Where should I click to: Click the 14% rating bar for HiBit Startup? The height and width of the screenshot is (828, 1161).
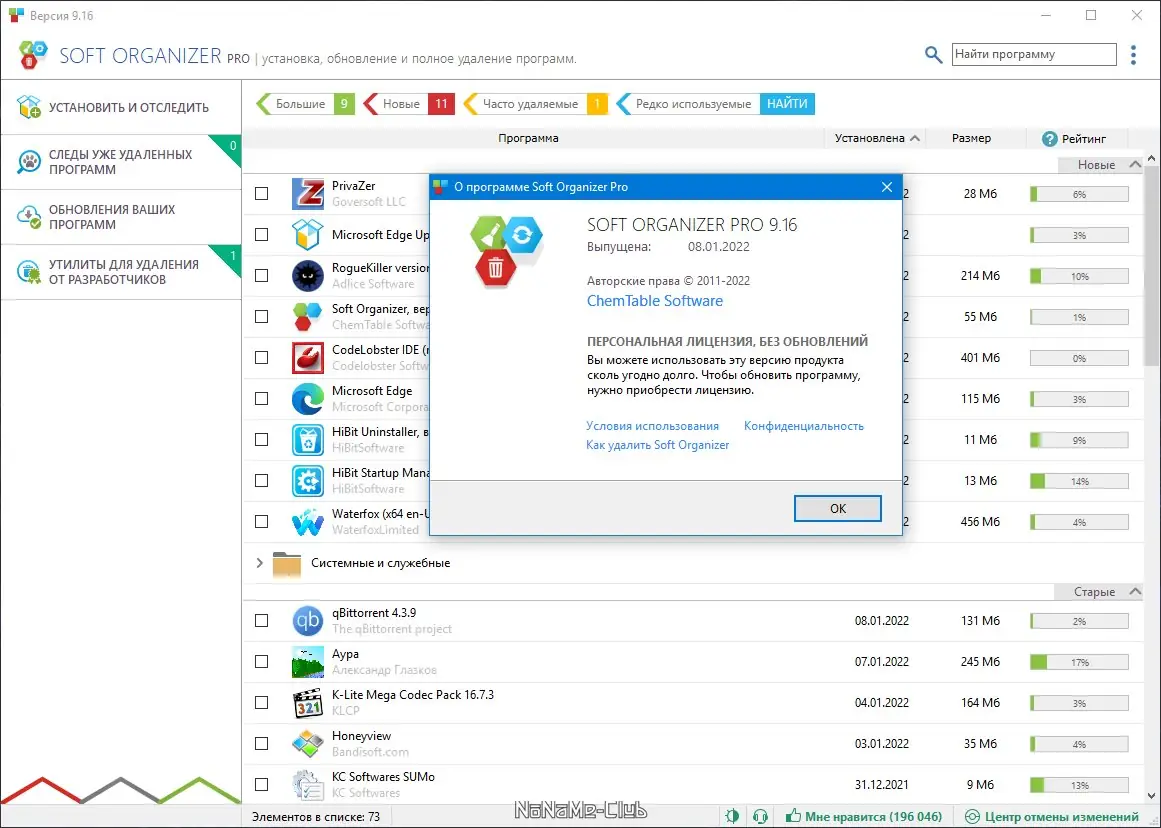click(x=1080, y=481)
